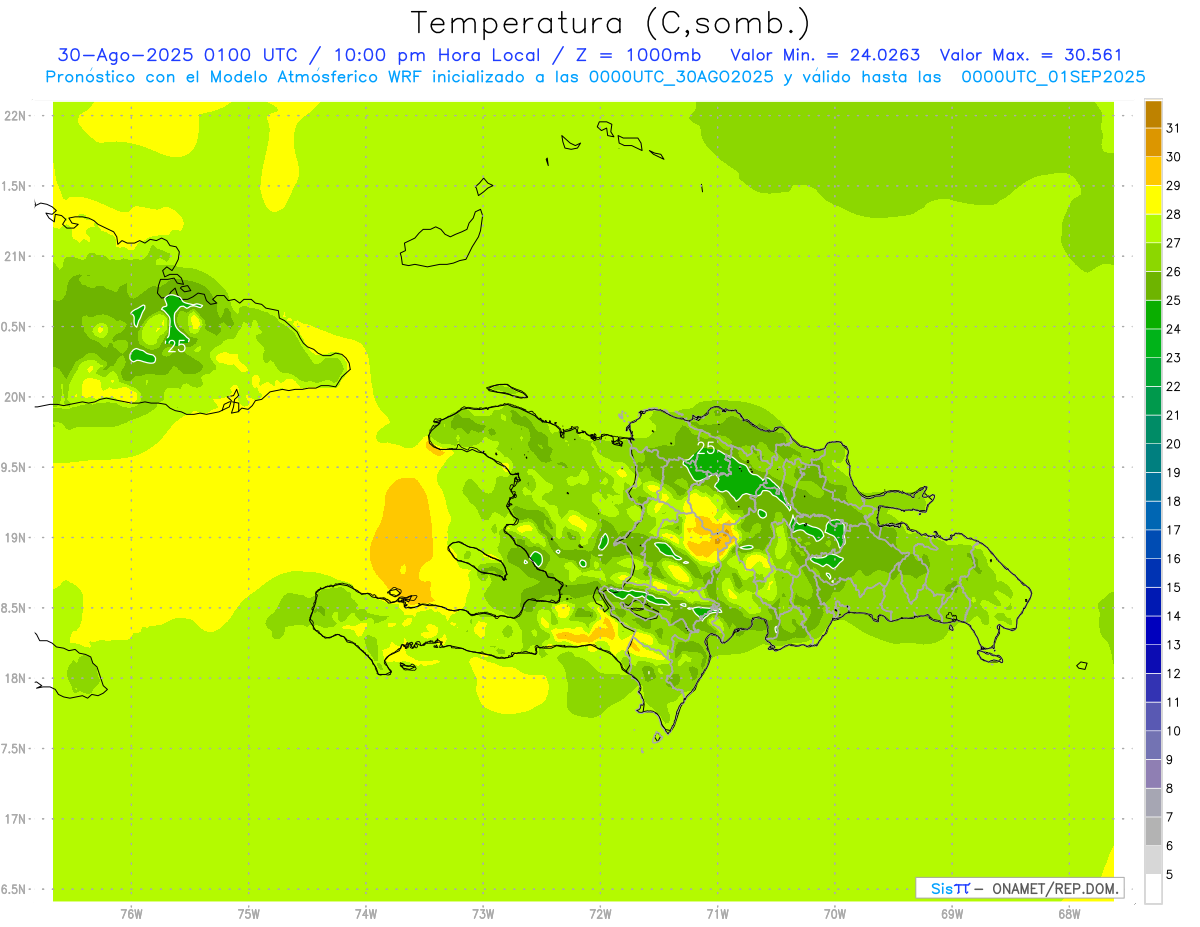Click the 70W longitude label
This screenshot has width=1200, height=927.
click(x=835, y=914)
